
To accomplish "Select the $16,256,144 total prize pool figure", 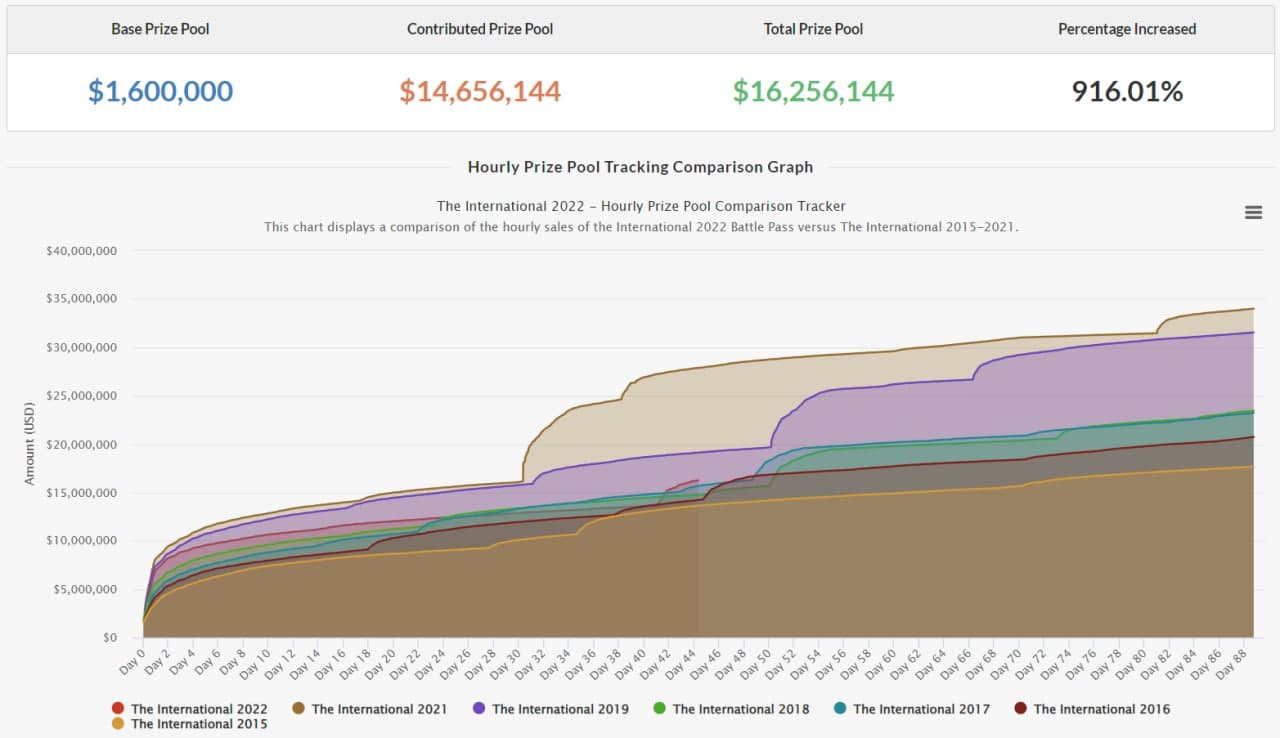I will 813,92.
